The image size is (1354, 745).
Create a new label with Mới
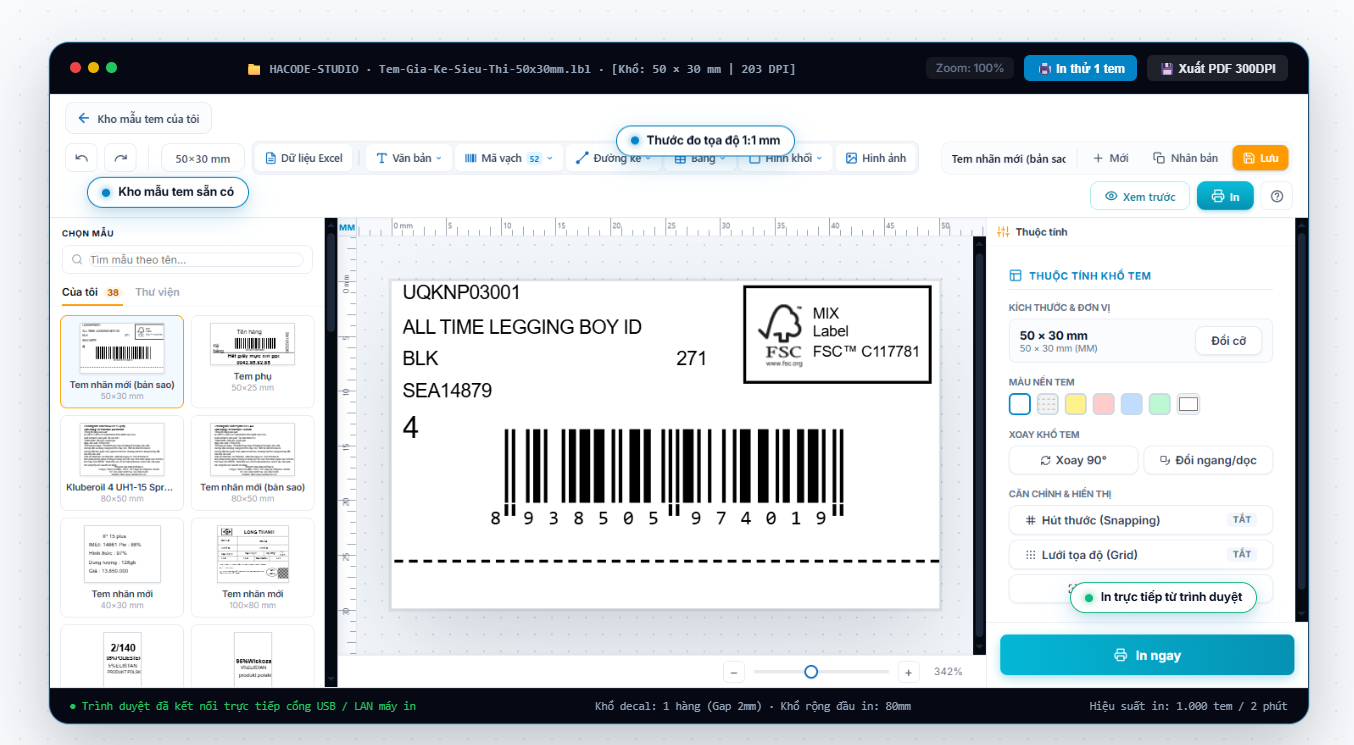1110,158
